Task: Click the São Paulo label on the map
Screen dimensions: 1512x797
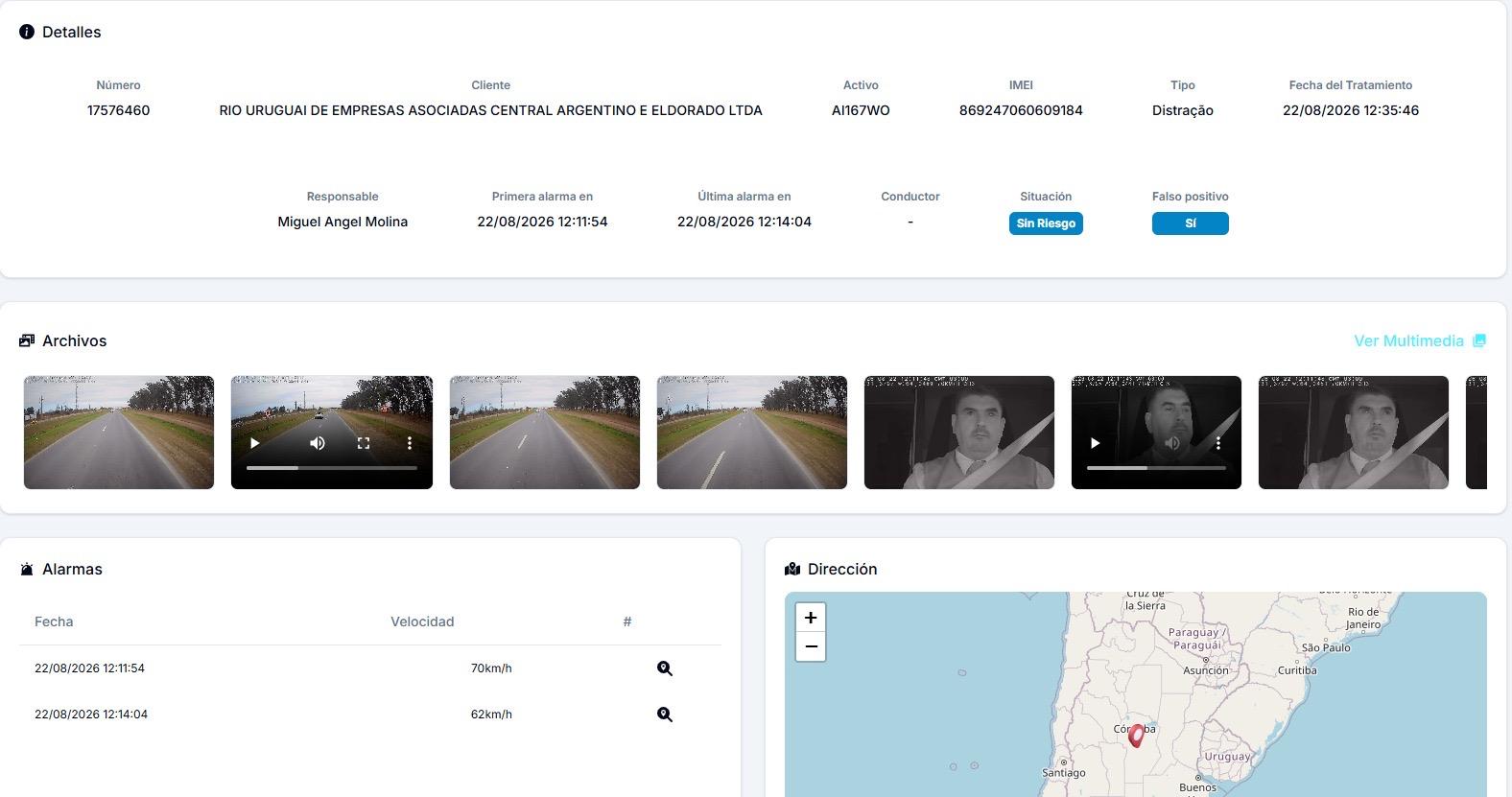Action: click(1326, 647)
